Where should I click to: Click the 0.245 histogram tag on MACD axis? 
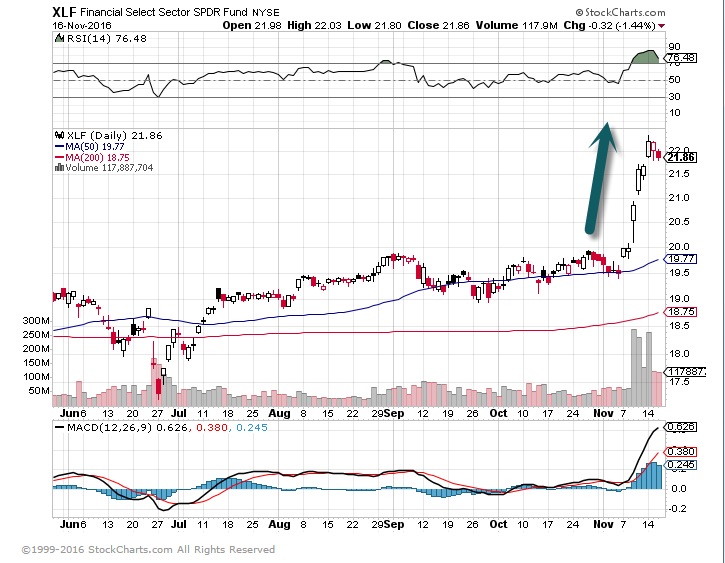tap(680, 465)
